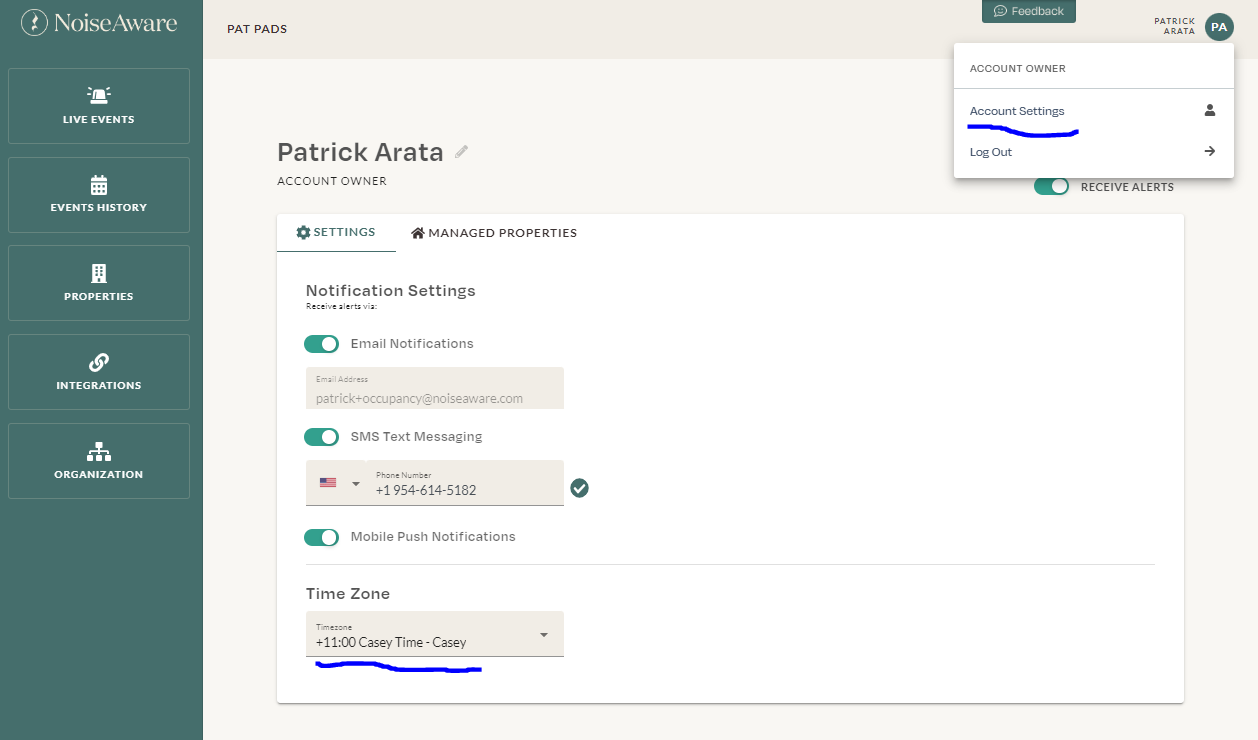Click the "Receive alerts via:" caption
Viewport: 1258px width, 740px height.
click(341, 306)
